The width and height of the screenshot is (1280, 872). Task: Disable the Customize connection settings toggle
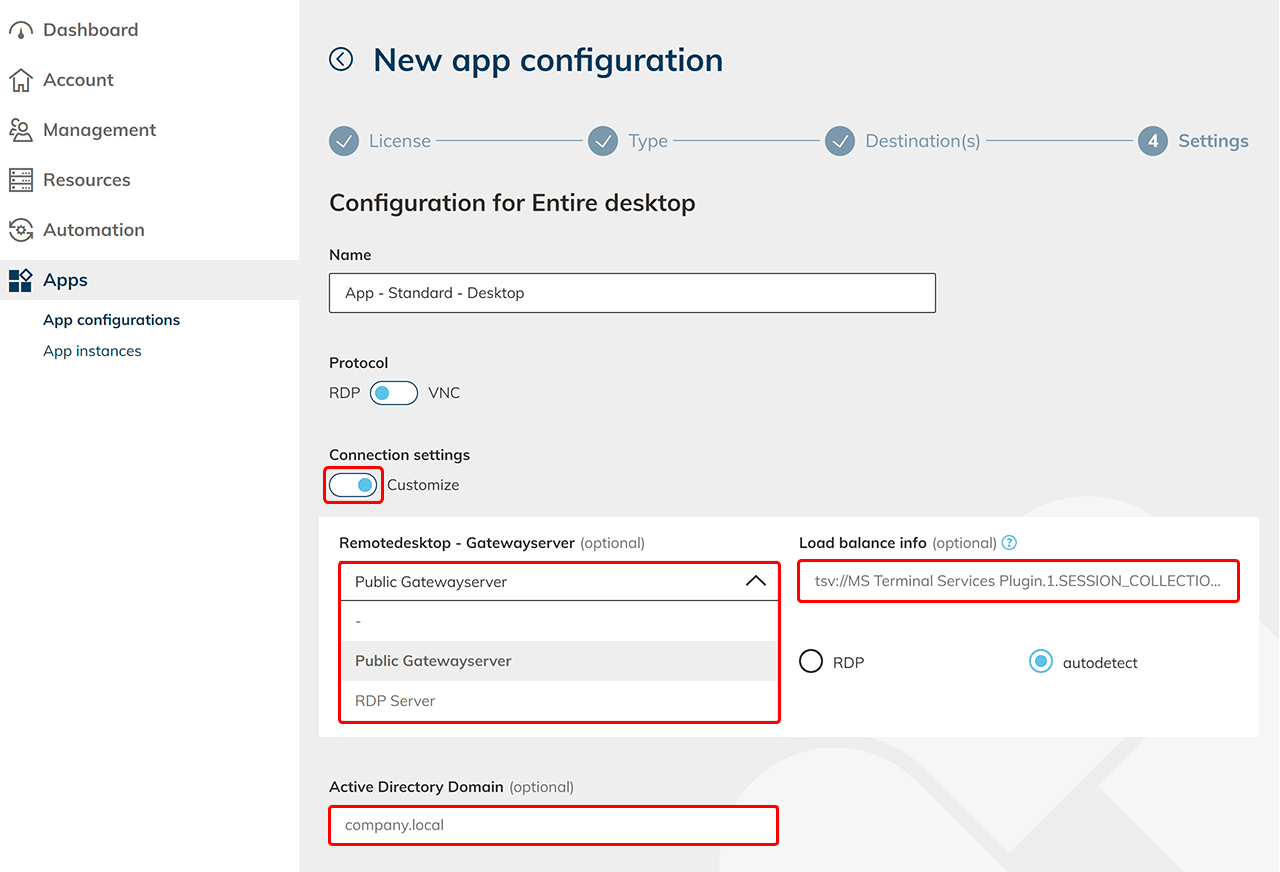tap(354, 485)
